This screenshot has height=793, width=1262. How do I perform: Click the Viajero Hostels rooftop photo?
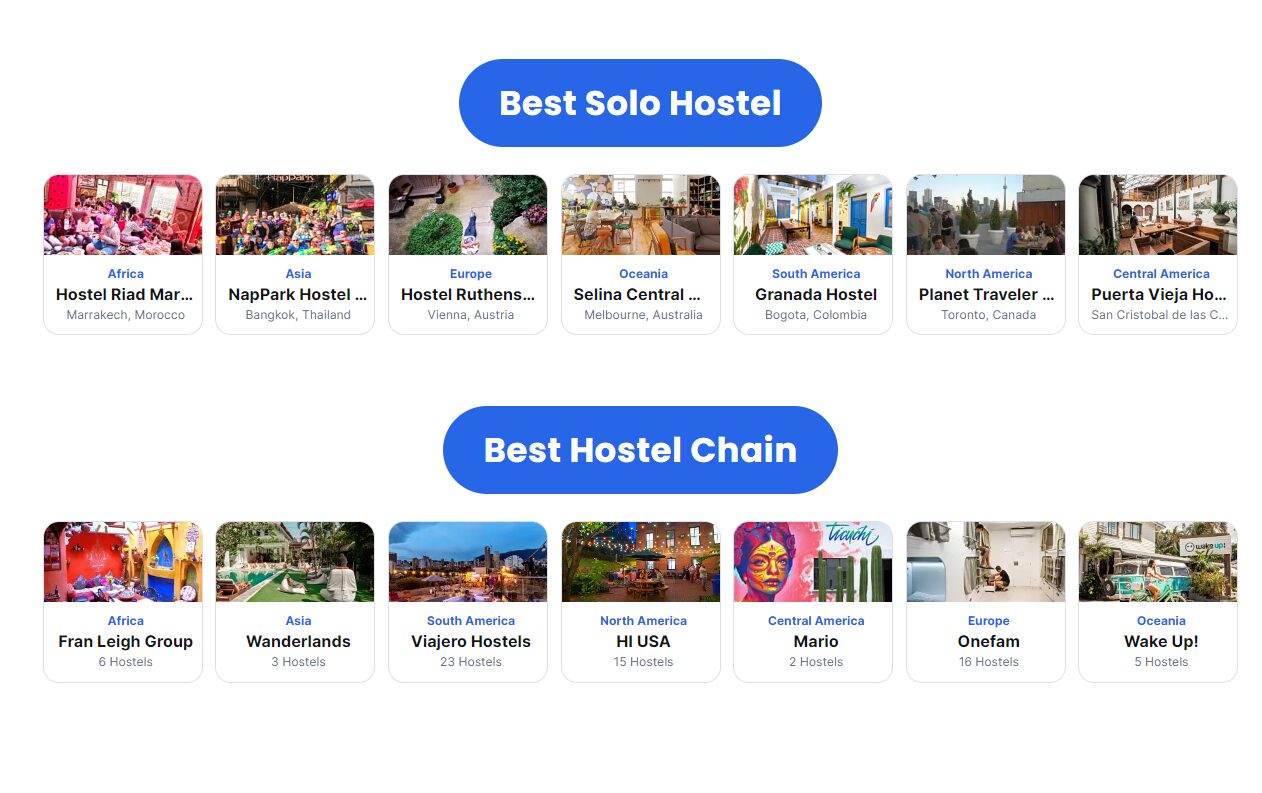pyautogui.click(x=467, y=561)
